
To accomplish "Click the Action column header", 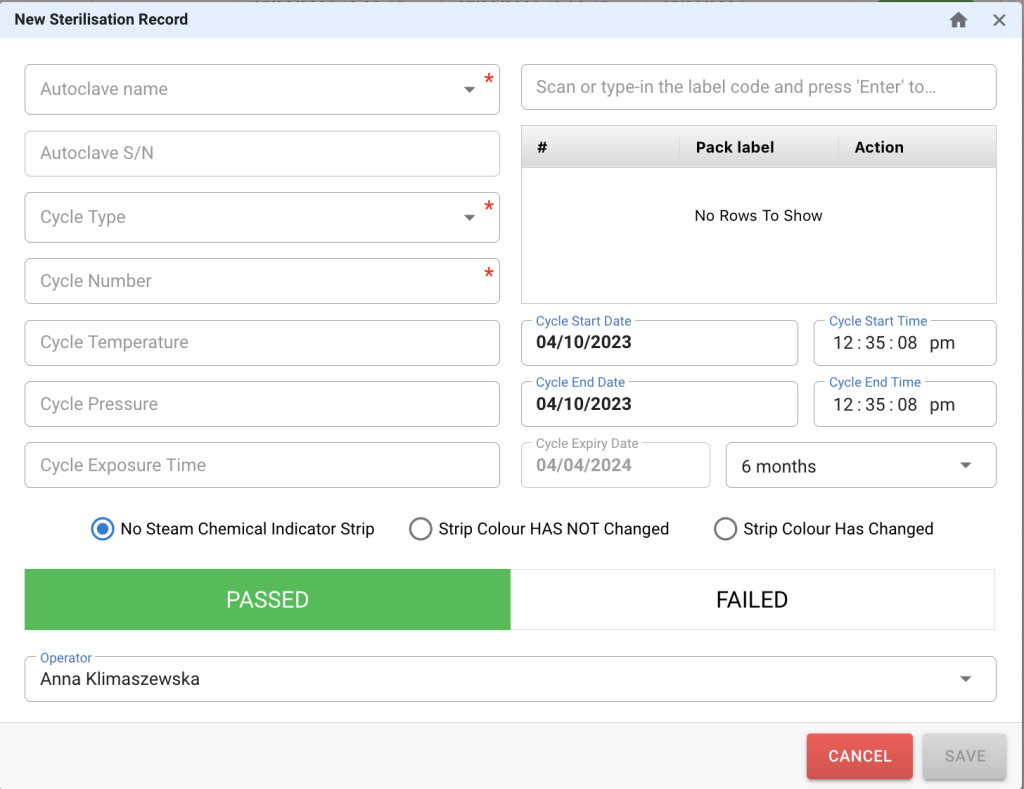I will click(879, 147).
